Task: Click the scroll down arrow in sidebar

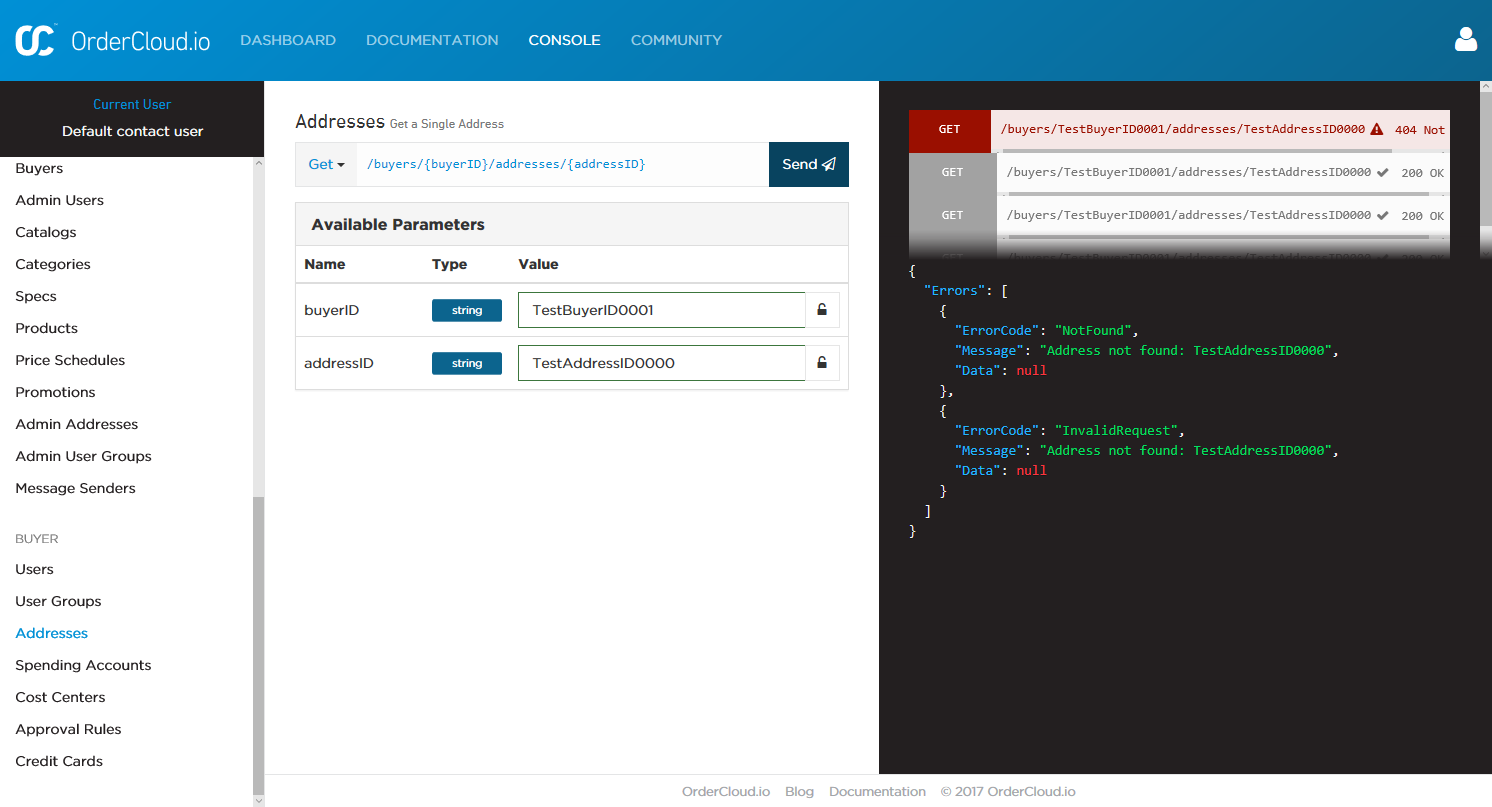Action: pos(259,801)
